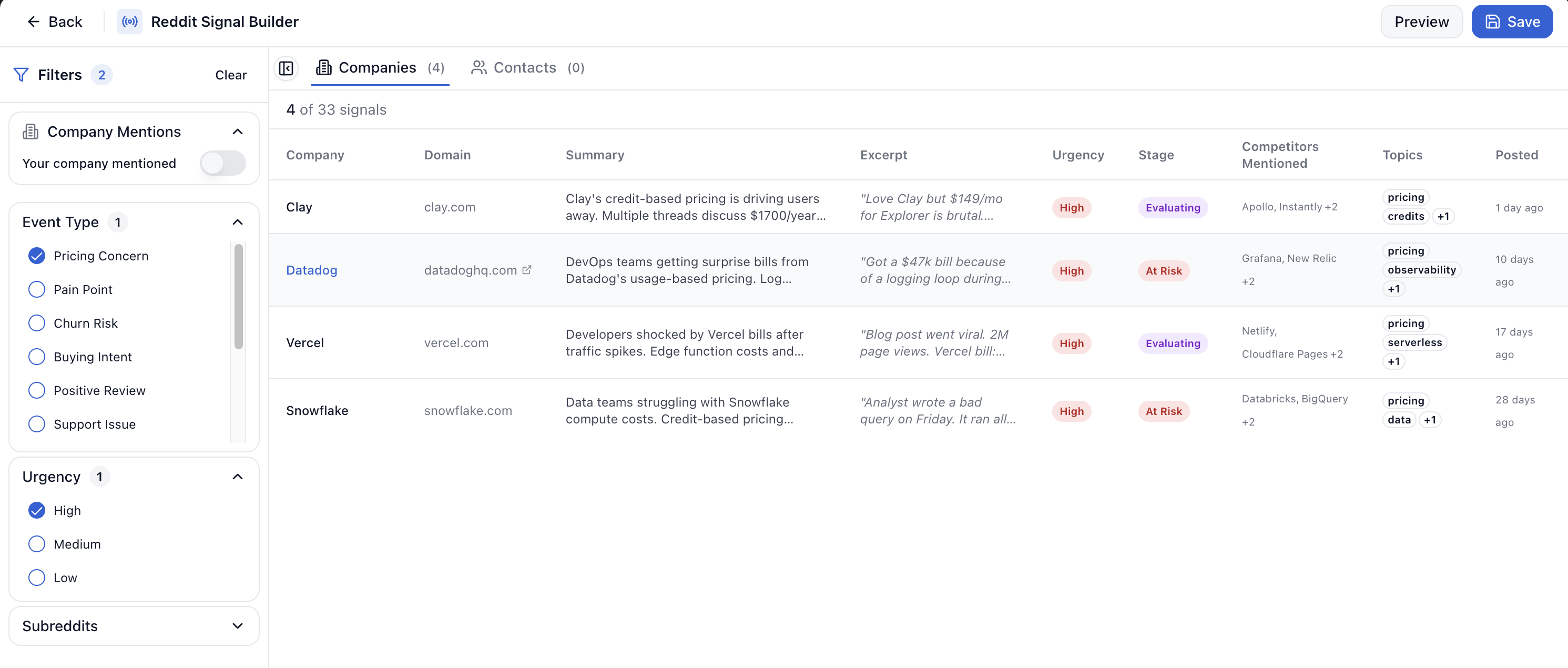Collapse the Event Type section
Image resolution: width=1568 pixels, height=668 pixels.
click(x=237, y=222)
